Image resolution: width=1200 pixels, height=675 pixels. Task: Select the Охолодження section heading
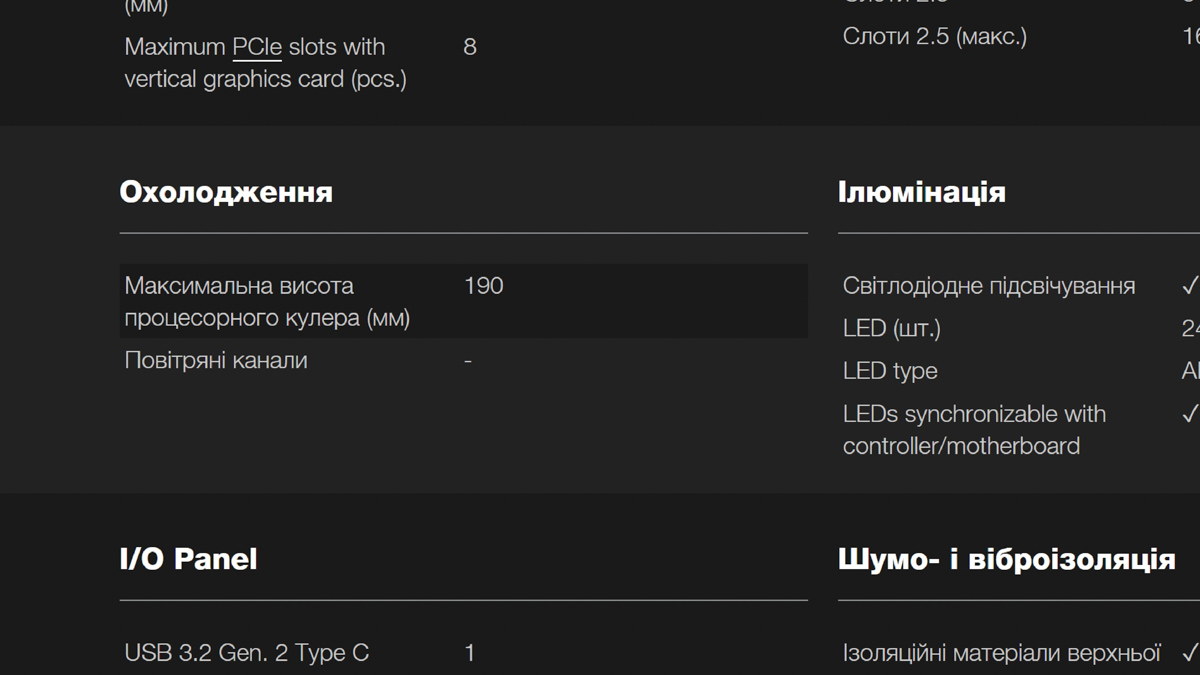click(x=226, y=192)
